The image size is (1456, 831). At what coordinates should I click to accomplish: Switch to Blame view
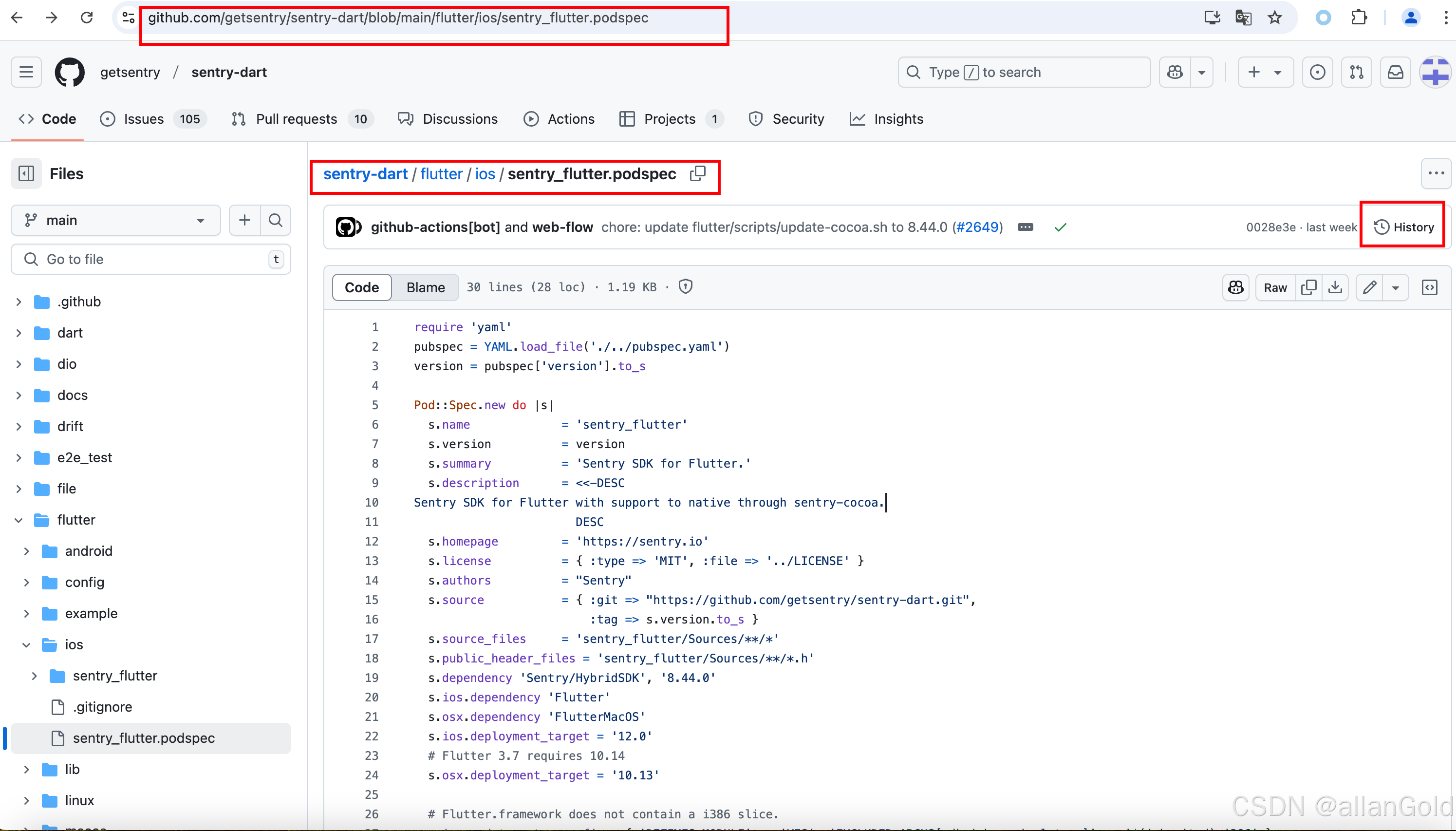(x=425, y=287)
